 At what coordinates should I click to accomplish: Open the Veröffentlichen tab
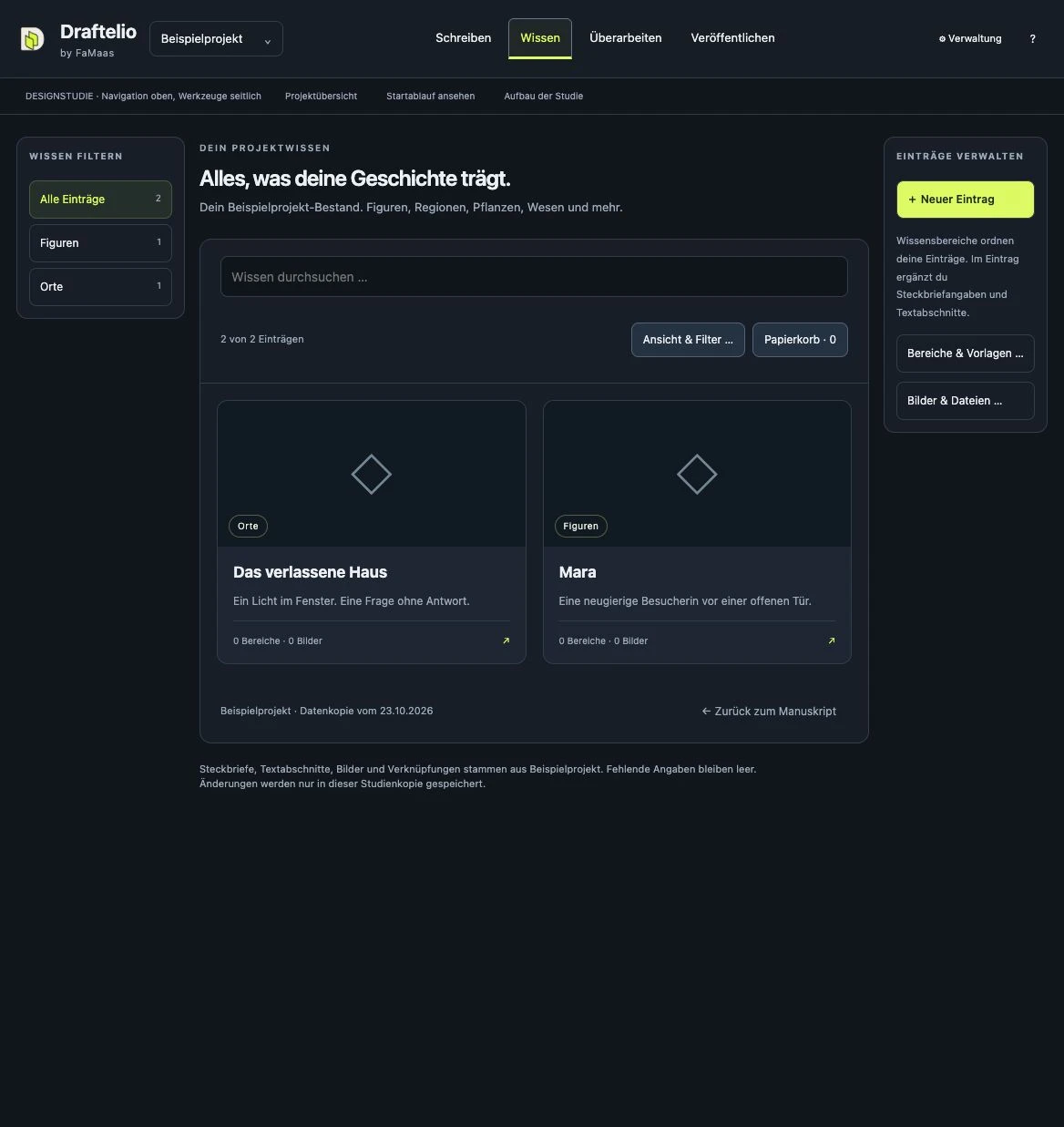pyautogui.click(x=733, y=38)
